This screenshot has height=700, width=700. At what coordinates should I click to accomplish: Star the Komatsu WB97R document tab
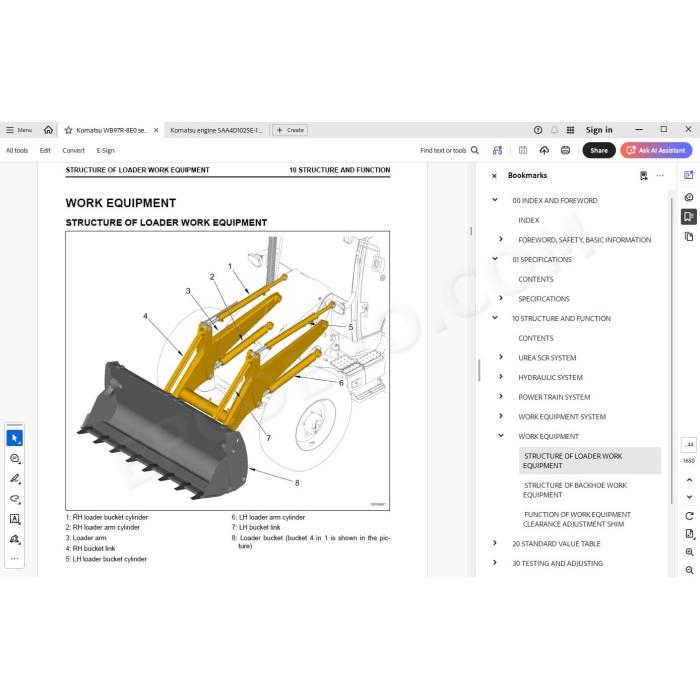(x=68, y=130)
